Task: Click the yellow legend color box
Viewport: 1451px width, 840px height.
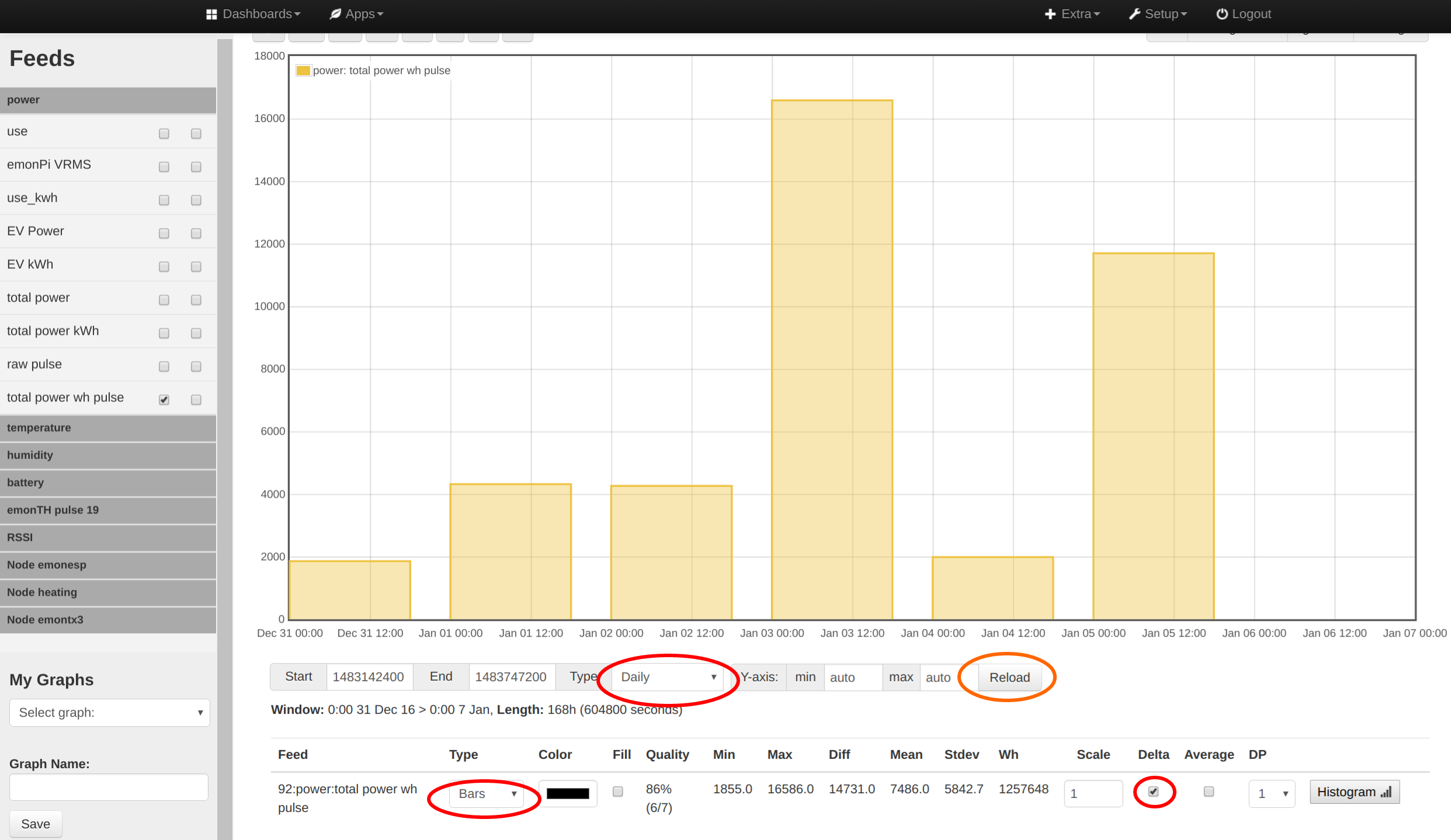Action: click(303, 71)
